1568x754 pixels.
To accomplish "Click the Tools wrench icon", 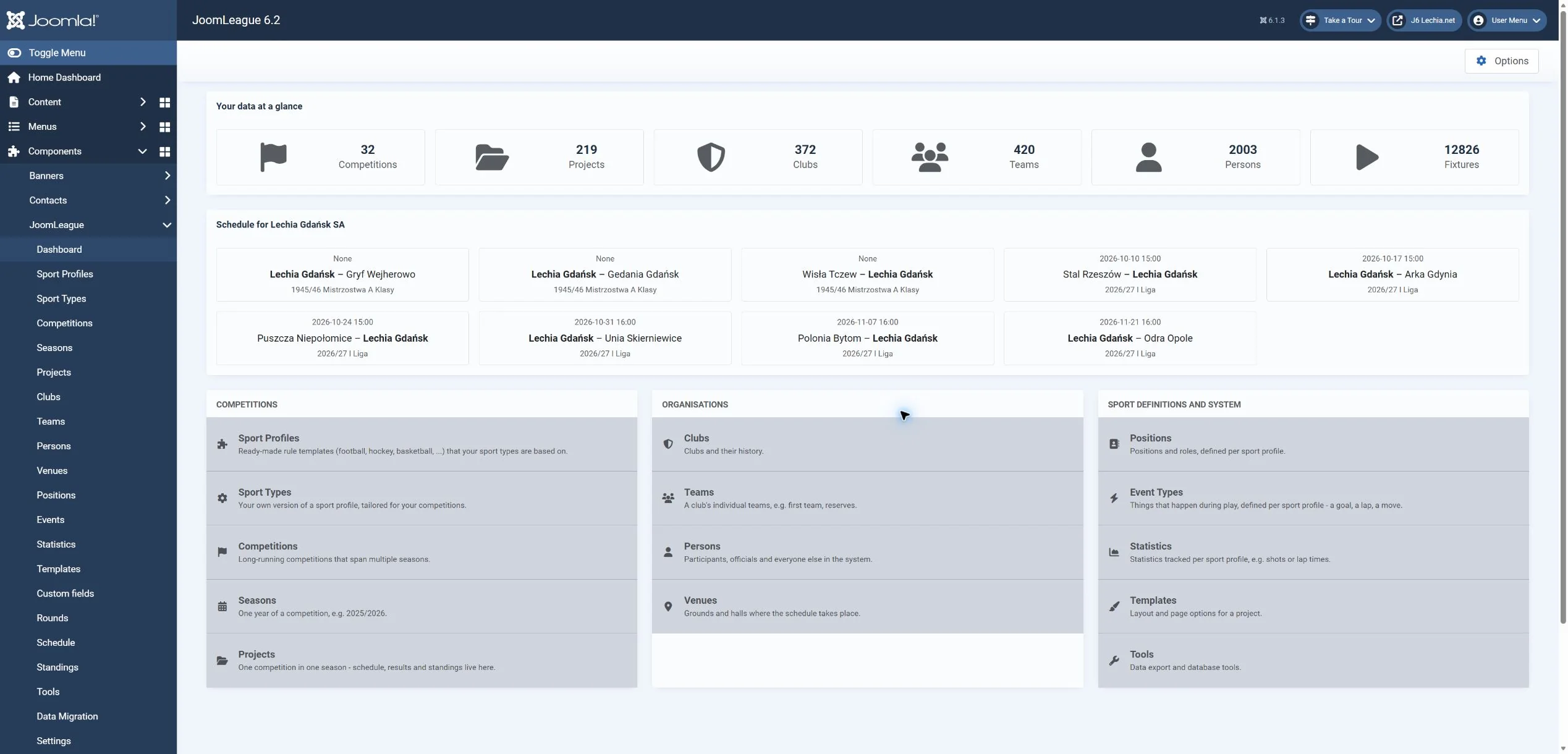I will 1114,660.
